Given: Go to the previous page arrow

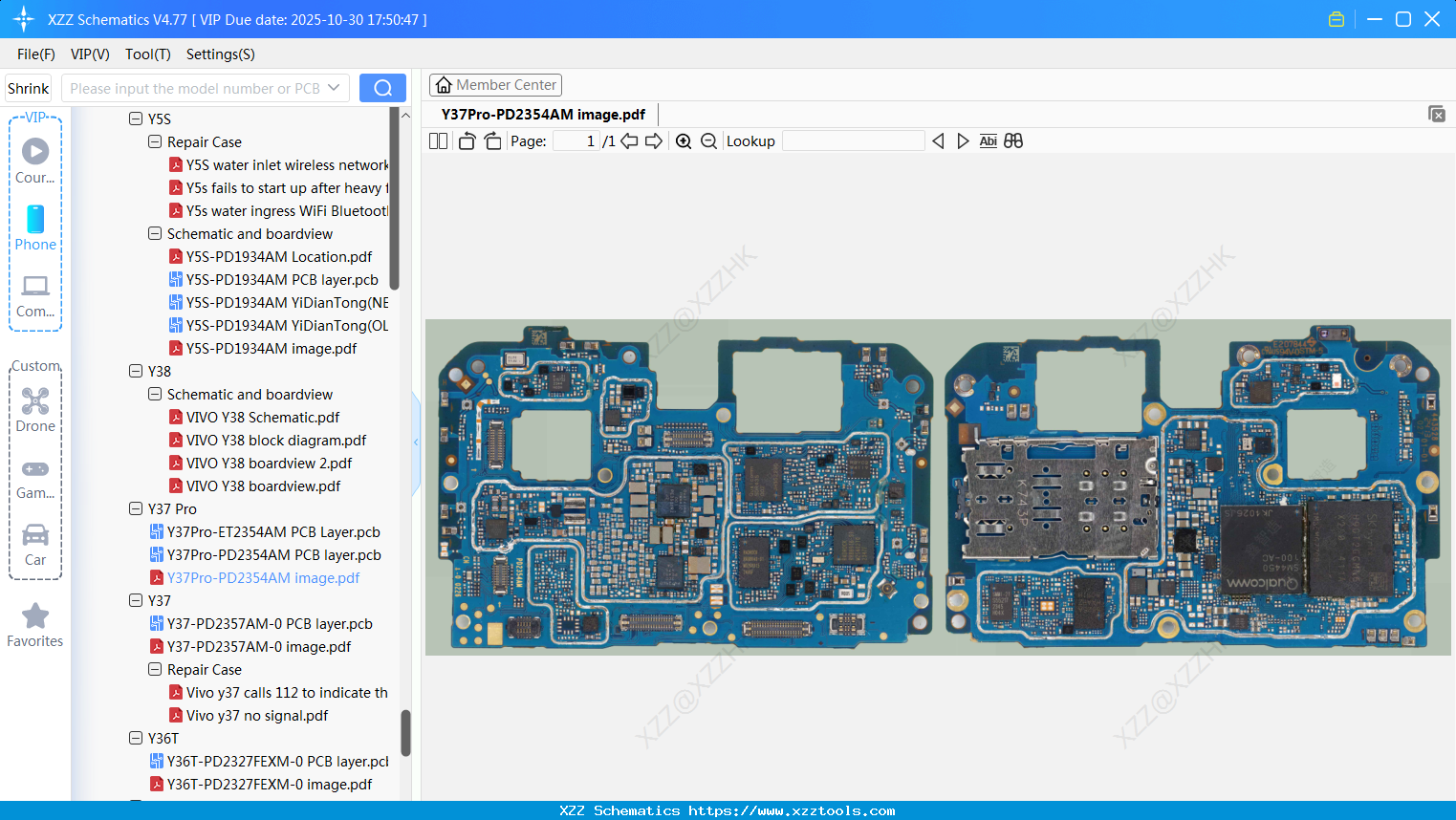Looking at the screenshot, I should tap(629, 141).
